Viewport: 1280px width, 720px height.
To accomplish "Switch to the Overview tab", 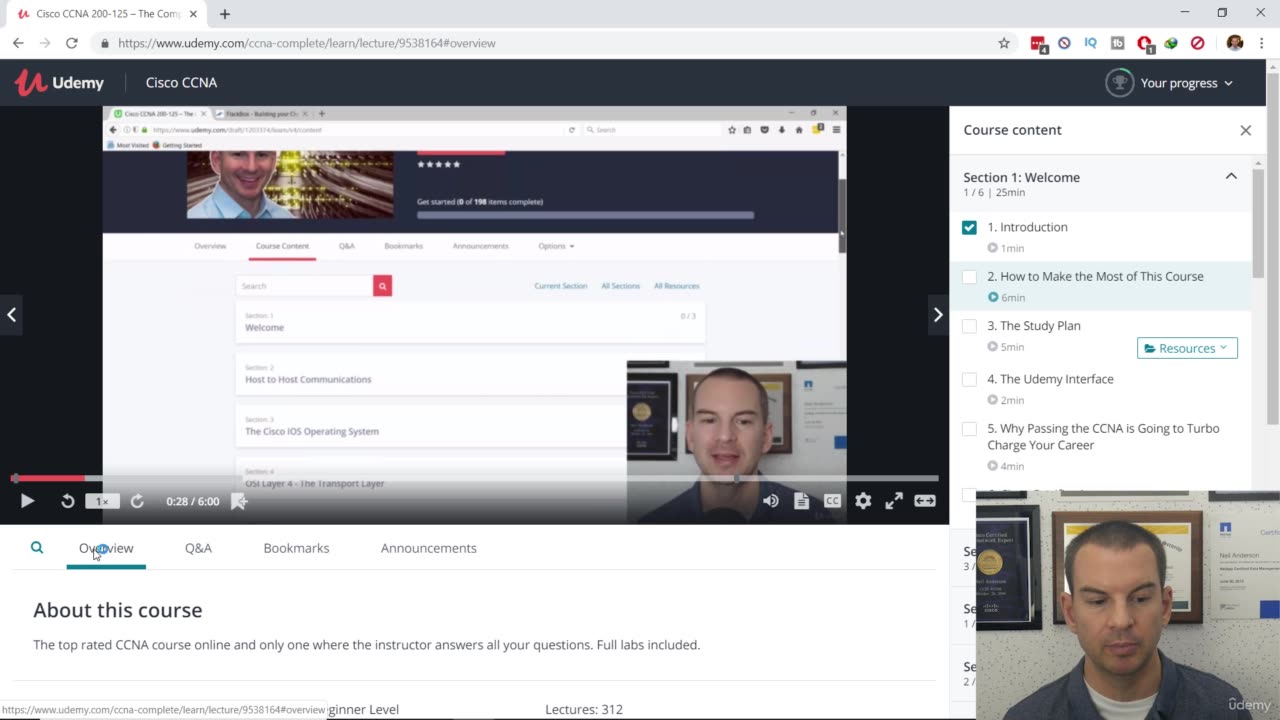I will [x=106, y=548].
